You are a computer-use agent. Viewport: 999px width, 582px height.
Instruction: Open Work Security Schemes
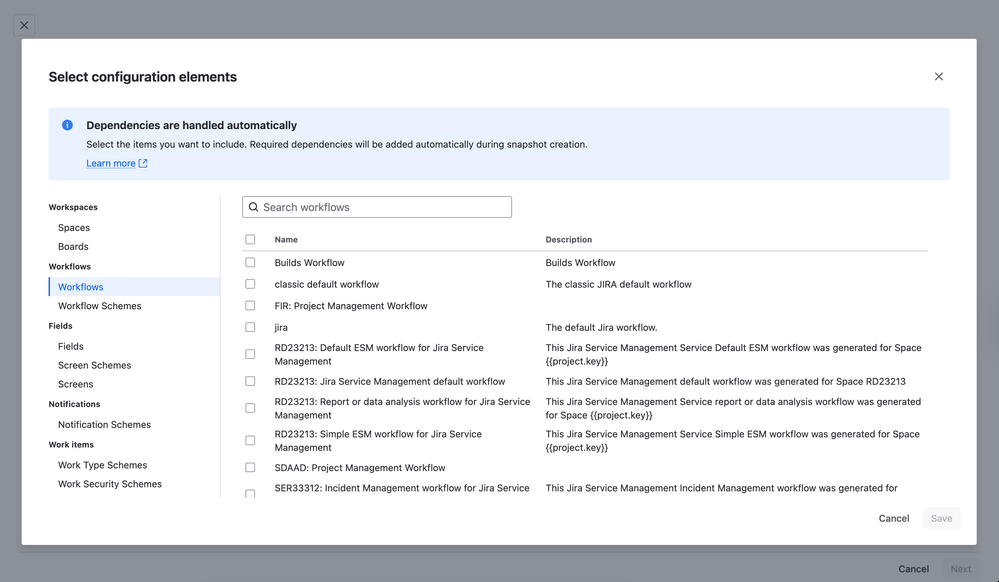pos(110,484)
